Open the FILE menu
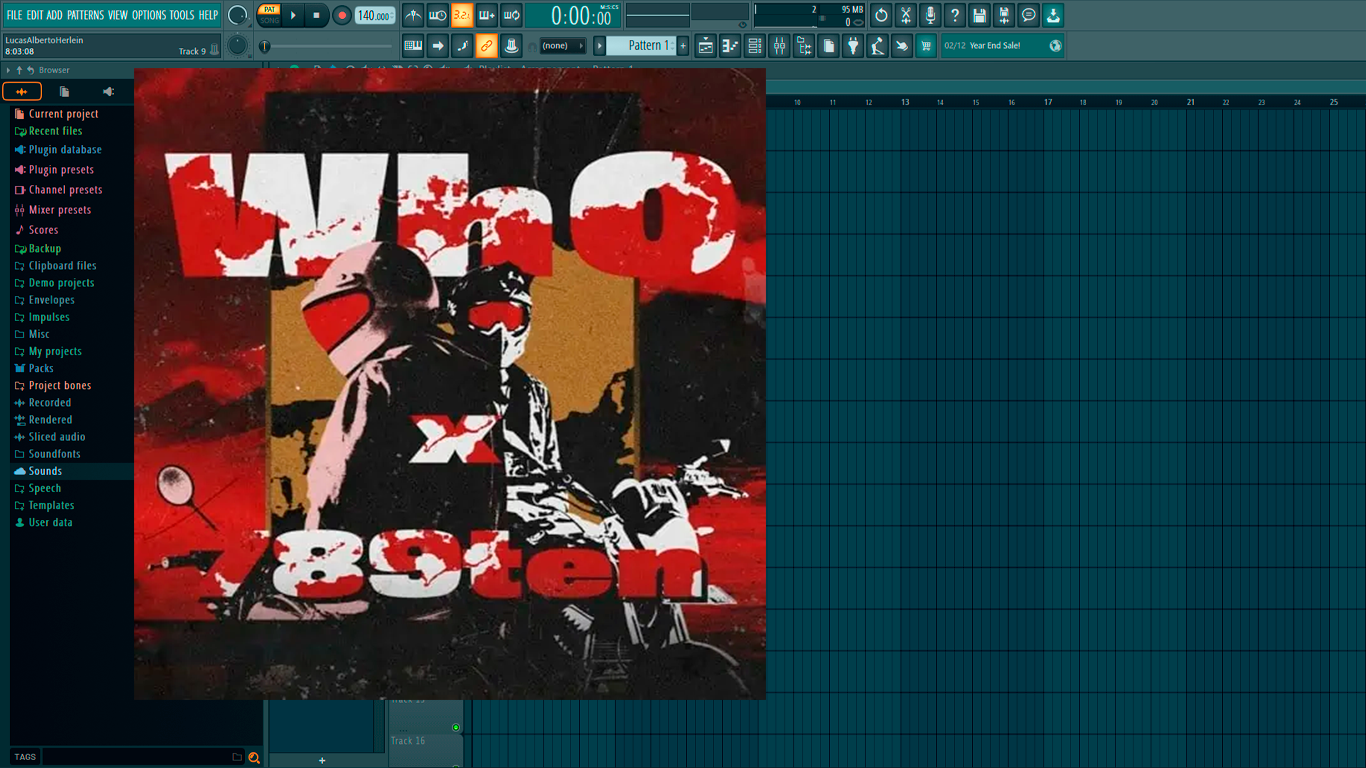This screenshot has height=768, width=1366. point(14,15)
